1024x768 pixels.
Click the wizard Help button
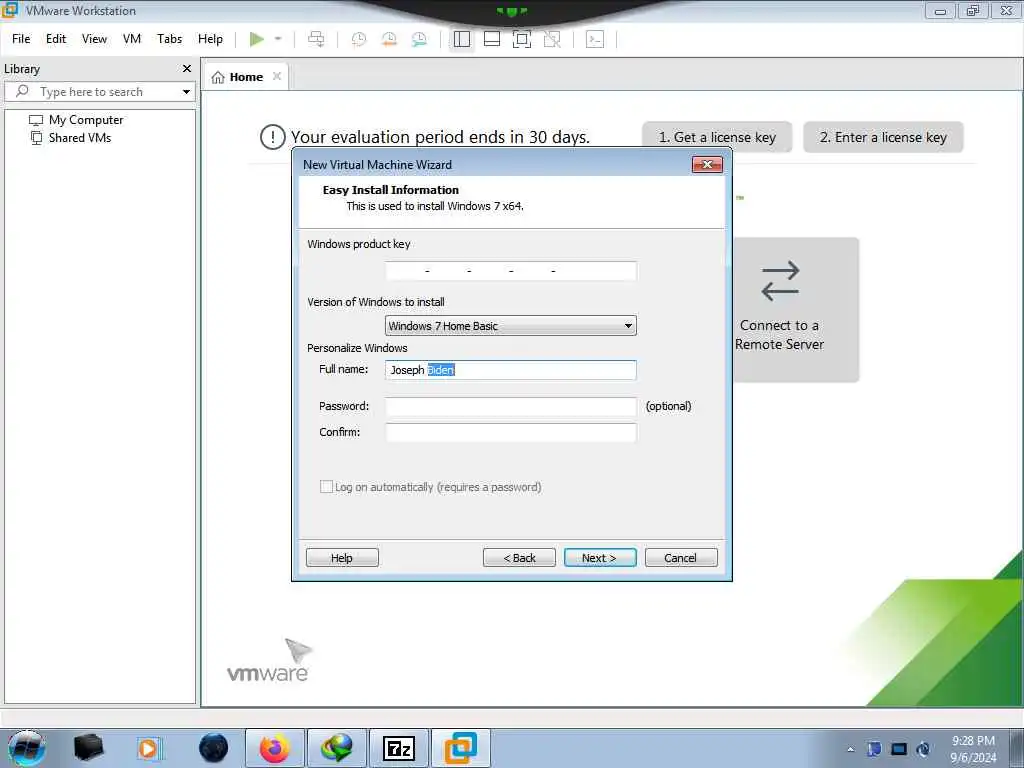point(342,558)
